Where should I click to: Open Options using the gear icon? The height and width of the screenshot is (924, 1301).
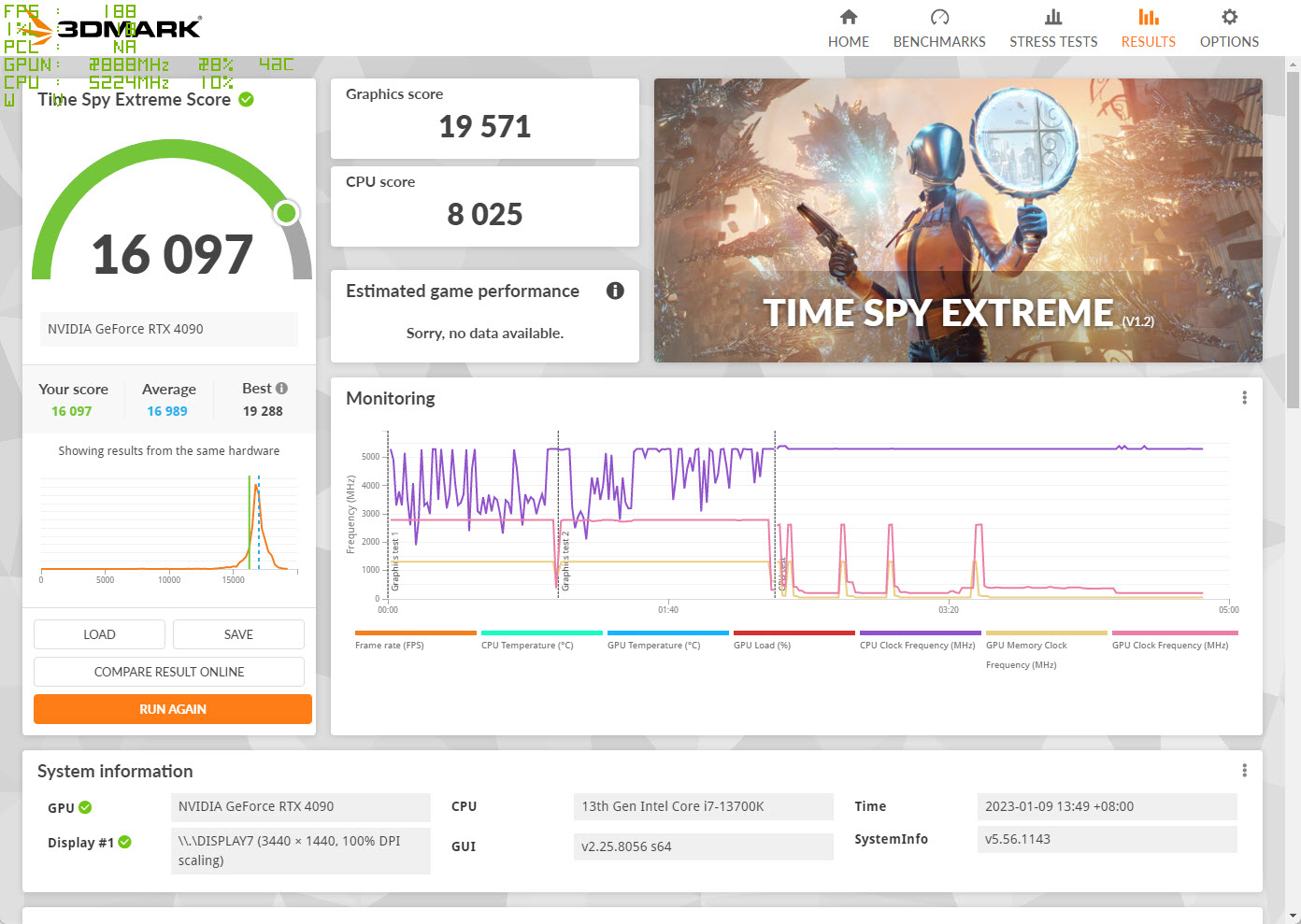tap(1228, 16)
